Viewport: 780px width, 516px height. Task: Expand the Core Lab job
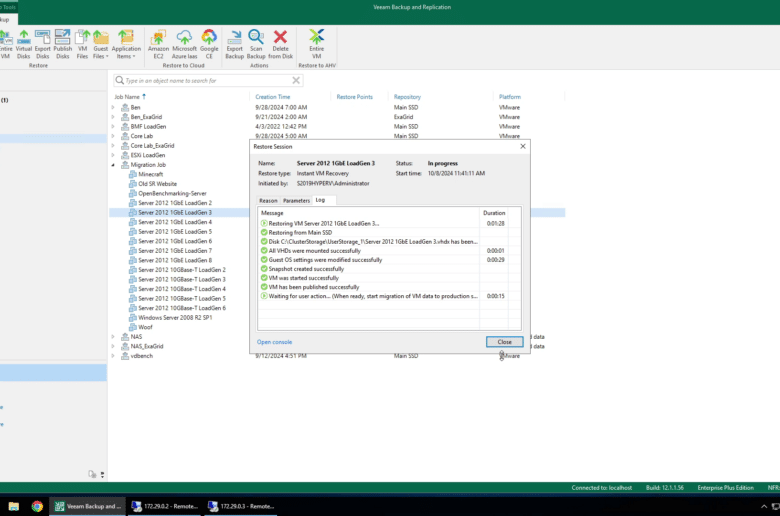(113, 136)
